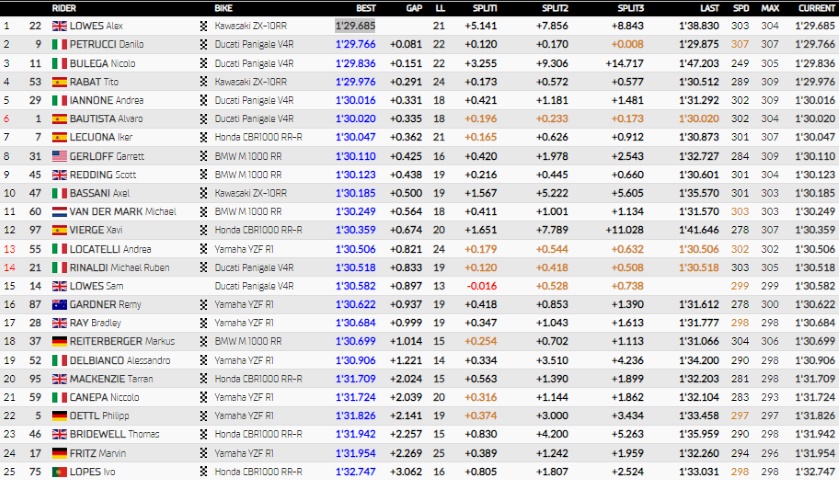Click the SPLIT2 column header
The height and width of the screenshot is (480, 840).
coord(554,8)
